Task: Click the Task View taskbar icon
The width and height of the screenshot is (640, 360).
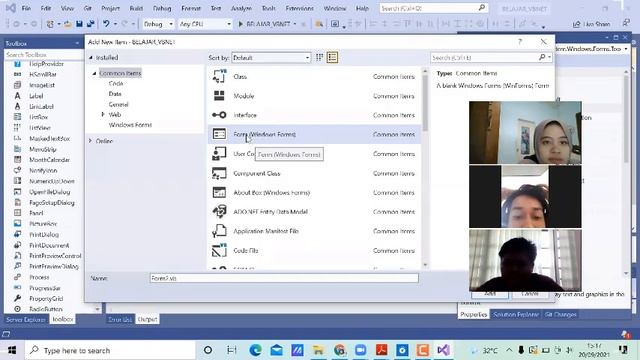Action: [x=231, y=350]
